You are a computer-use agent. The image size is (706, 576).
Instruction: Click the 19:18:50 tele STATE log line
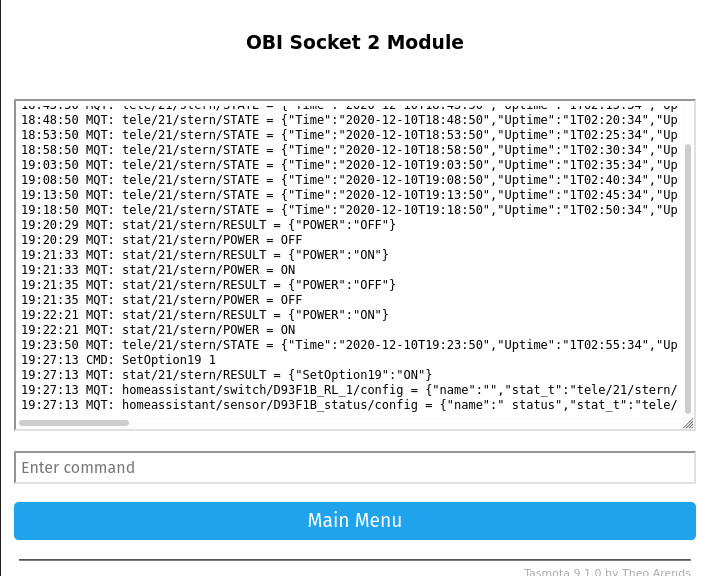point(348,210)
